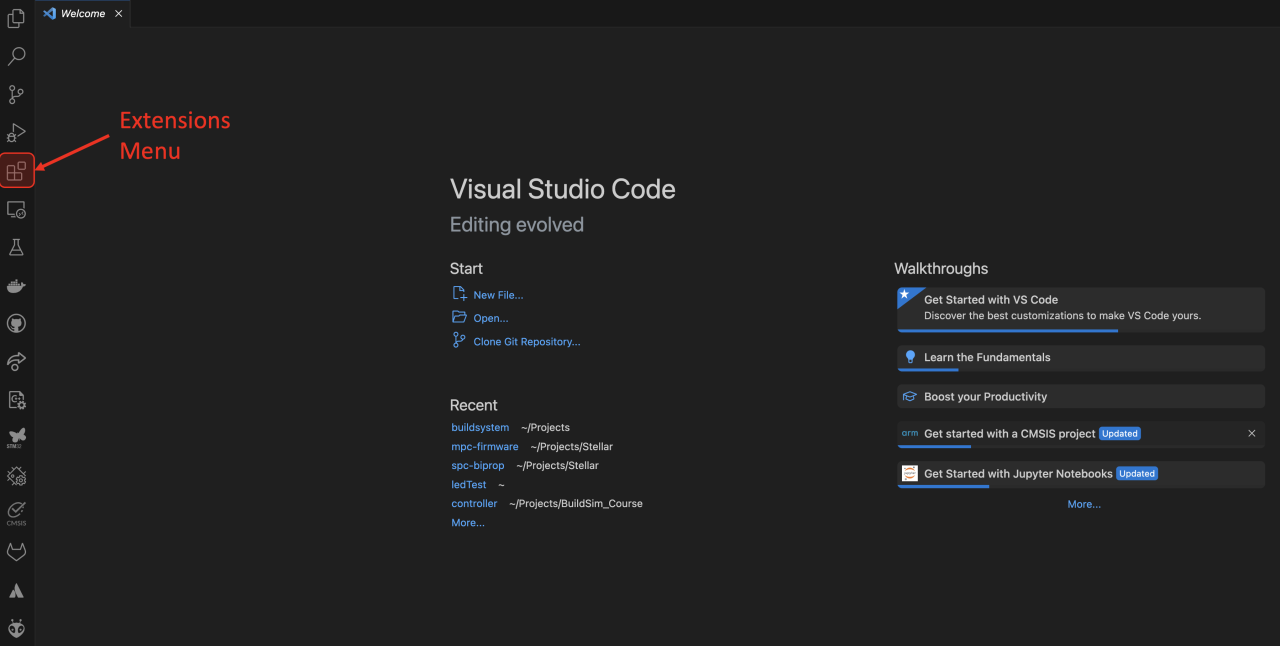Viewport: 1280px width, 646px height.
Task: Click the Clone Git Repository link
Action: coord(527,341)
